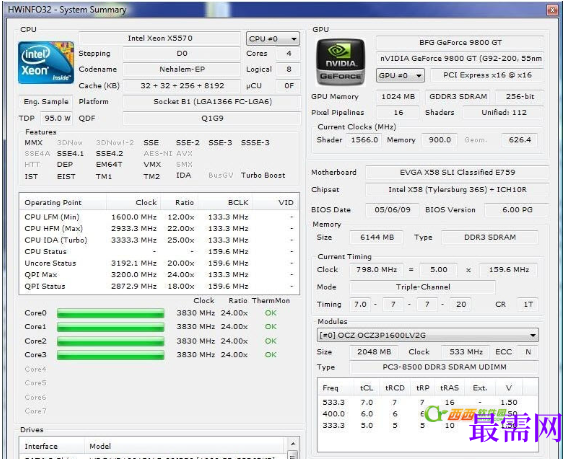Select the QPI Max row
581x459 pixels.
click(159, 275)
